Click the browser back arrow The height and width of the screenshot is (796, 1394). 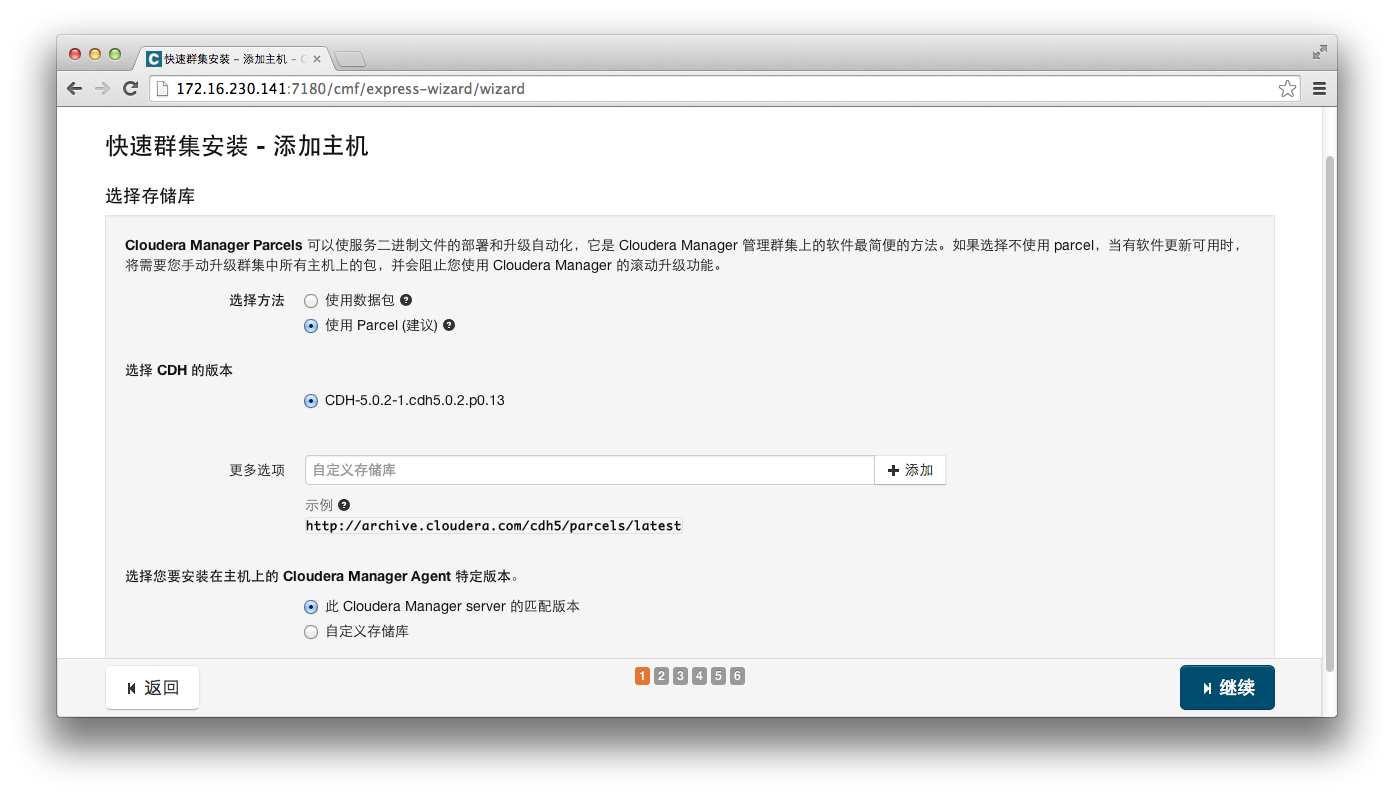tap(74, 89)
